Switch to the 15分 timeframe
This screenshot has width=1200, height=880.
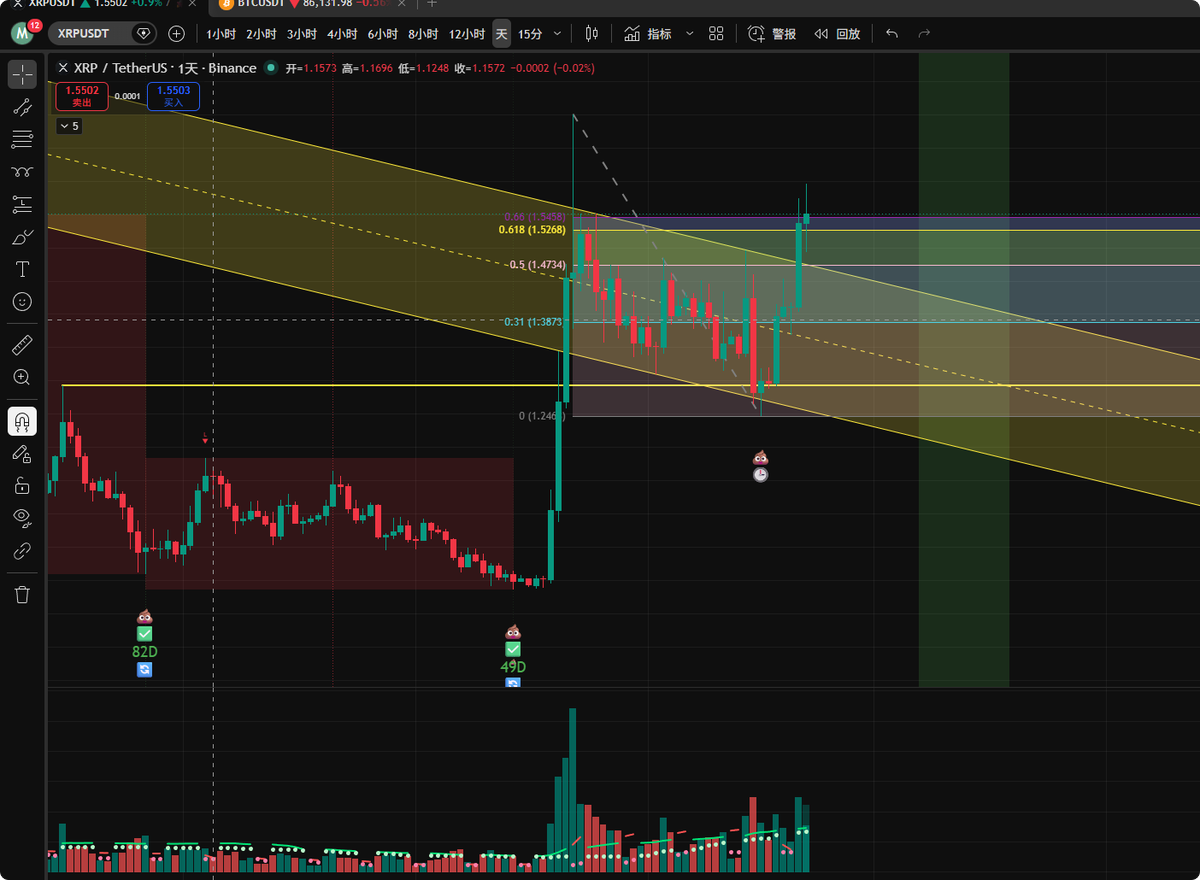(x=530, y=34)
